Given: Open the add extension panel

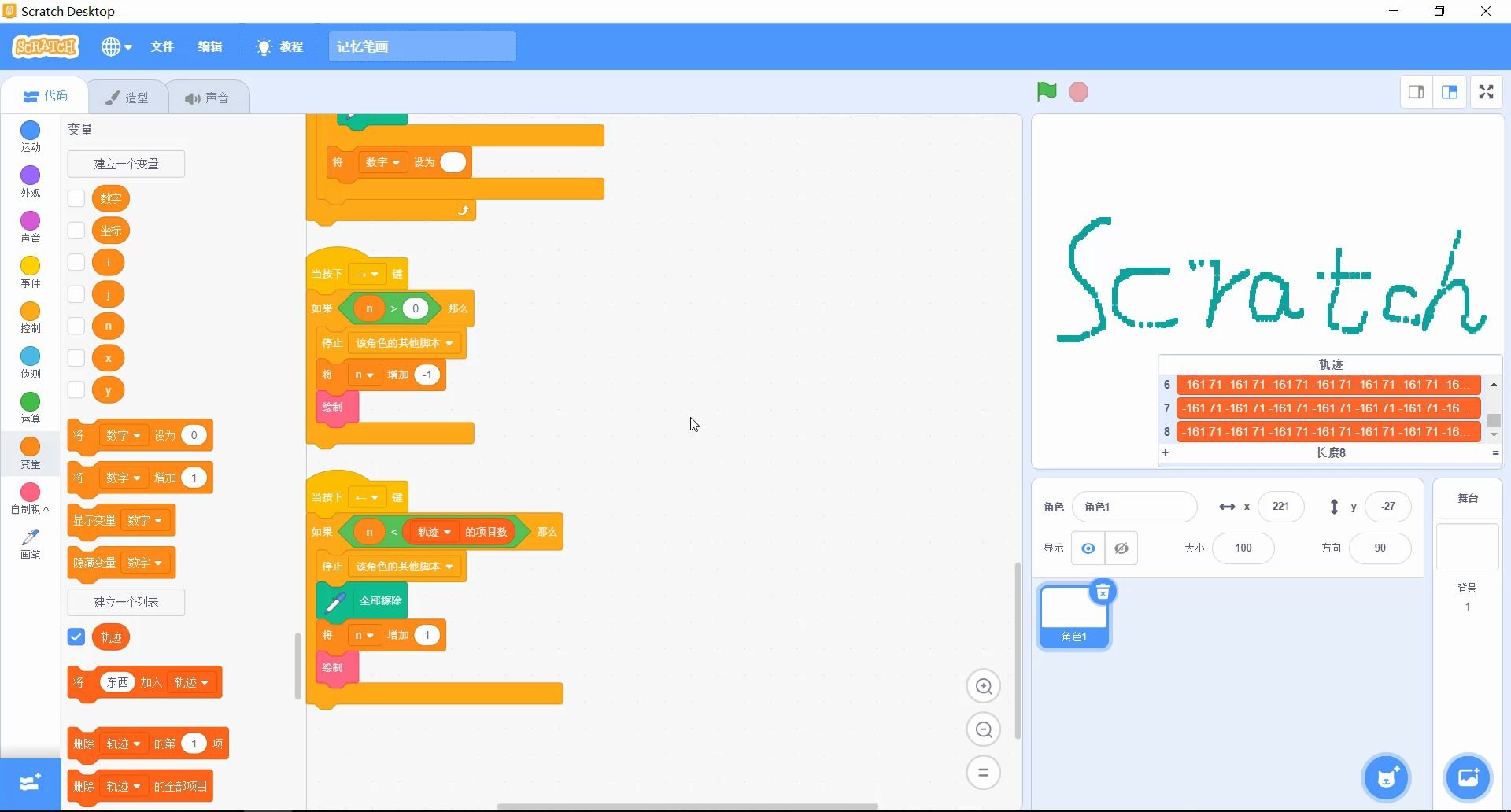Looking at the screenshot, I should [x=29, y=783].
